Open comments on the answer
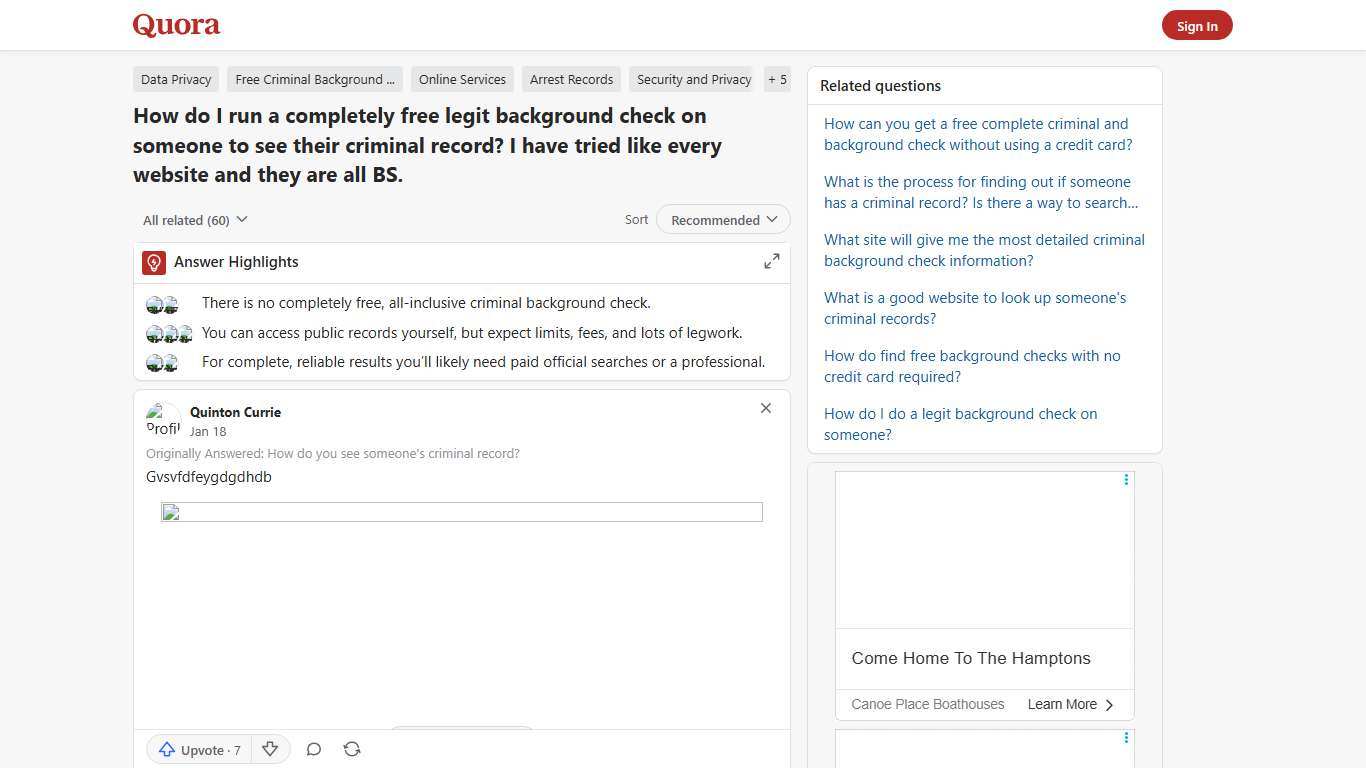The image size is (1366, 768). (313, 749)
